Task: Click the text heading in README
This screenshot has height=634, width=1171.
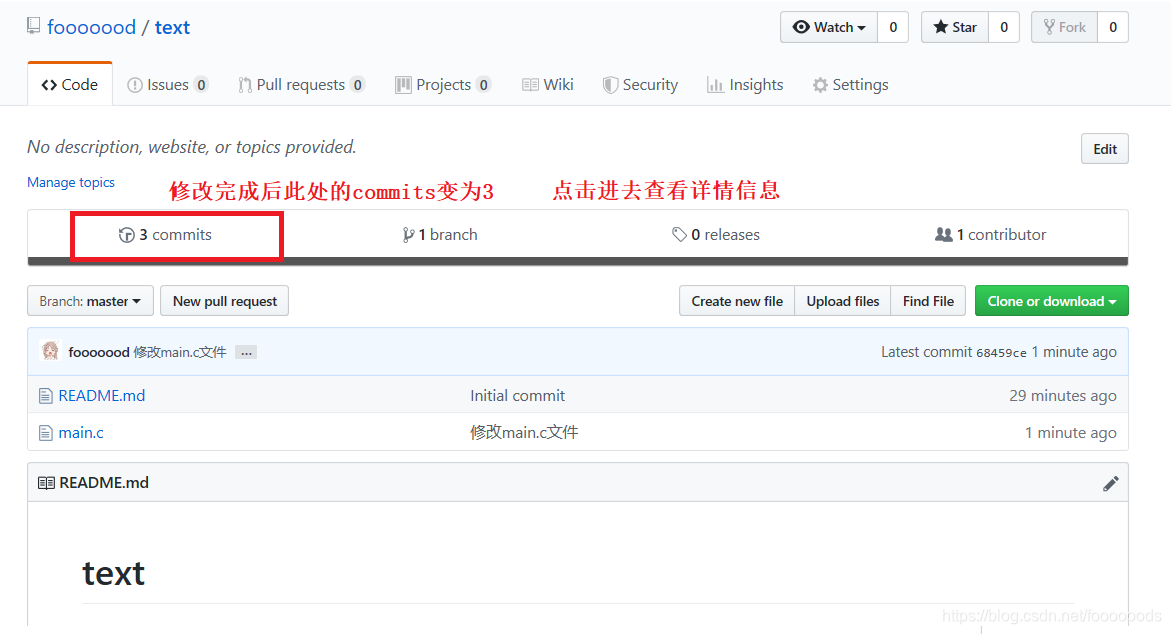Action: pos(114,574)
